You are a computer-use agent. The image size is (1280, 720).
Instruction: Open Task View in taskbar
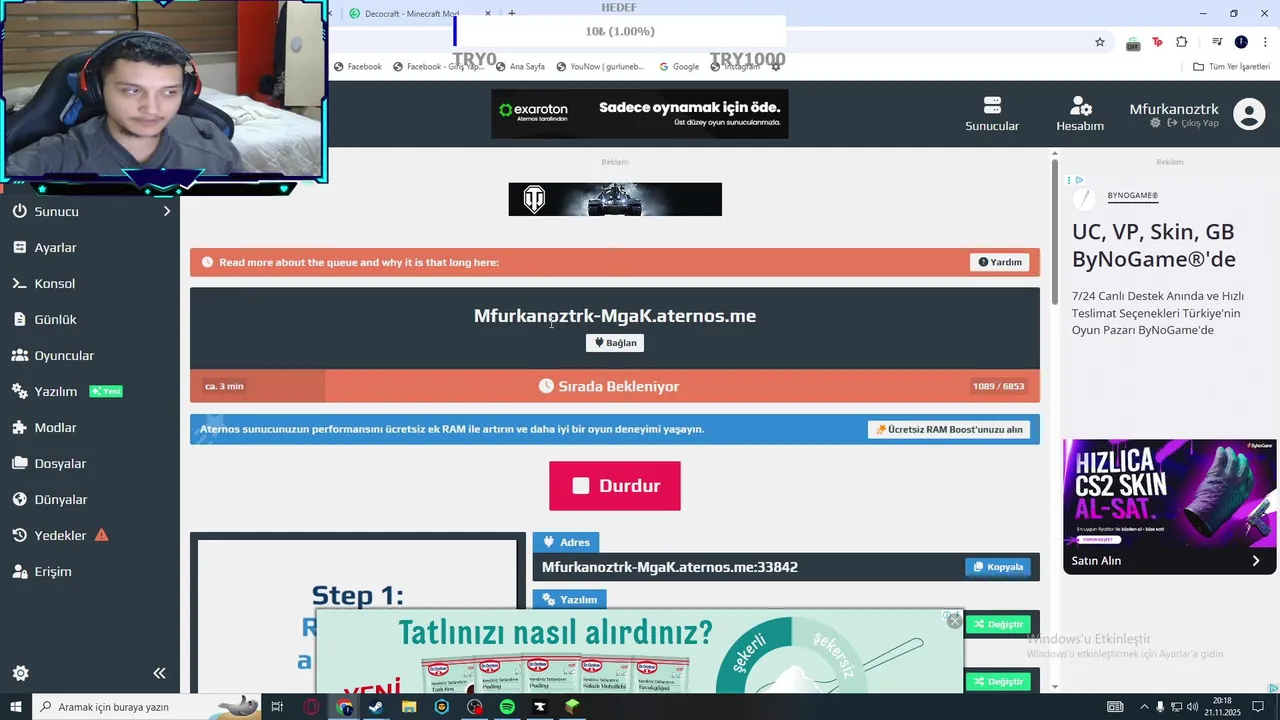pos(277,707)
